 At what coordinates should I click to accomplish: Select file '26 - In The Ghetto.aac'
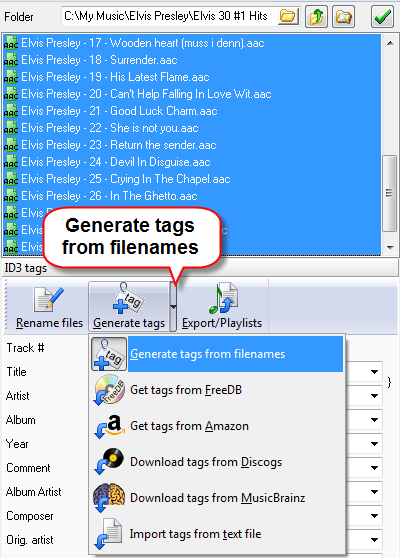109,196
